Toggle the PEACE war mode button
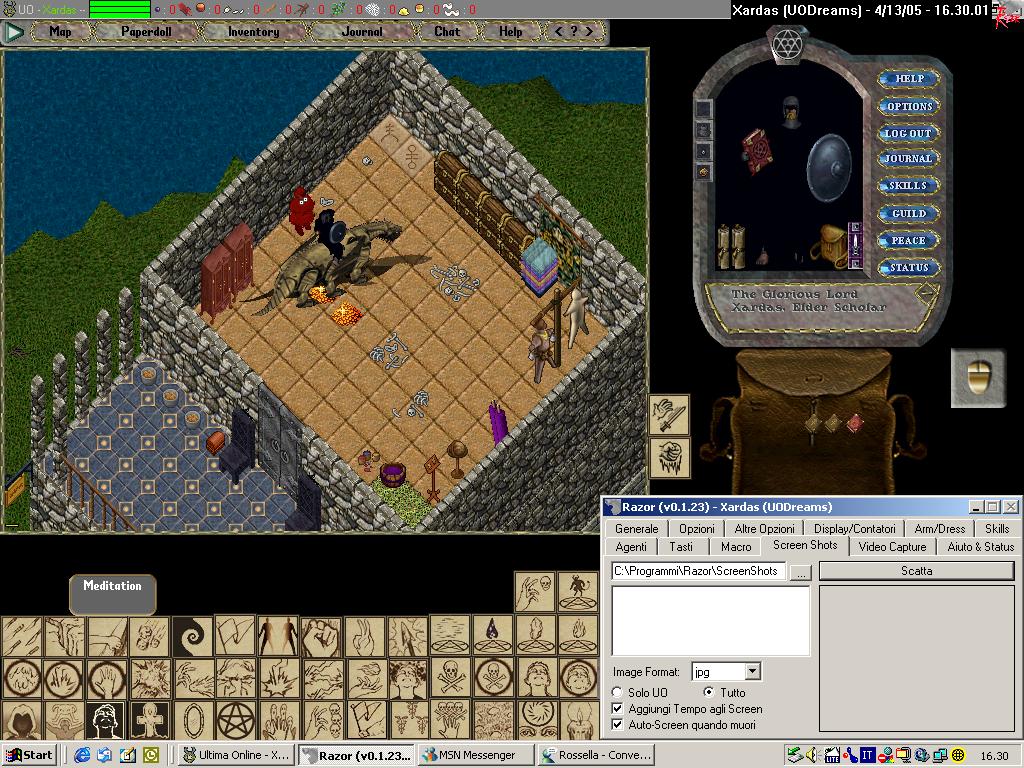 [x=908, y=240]
